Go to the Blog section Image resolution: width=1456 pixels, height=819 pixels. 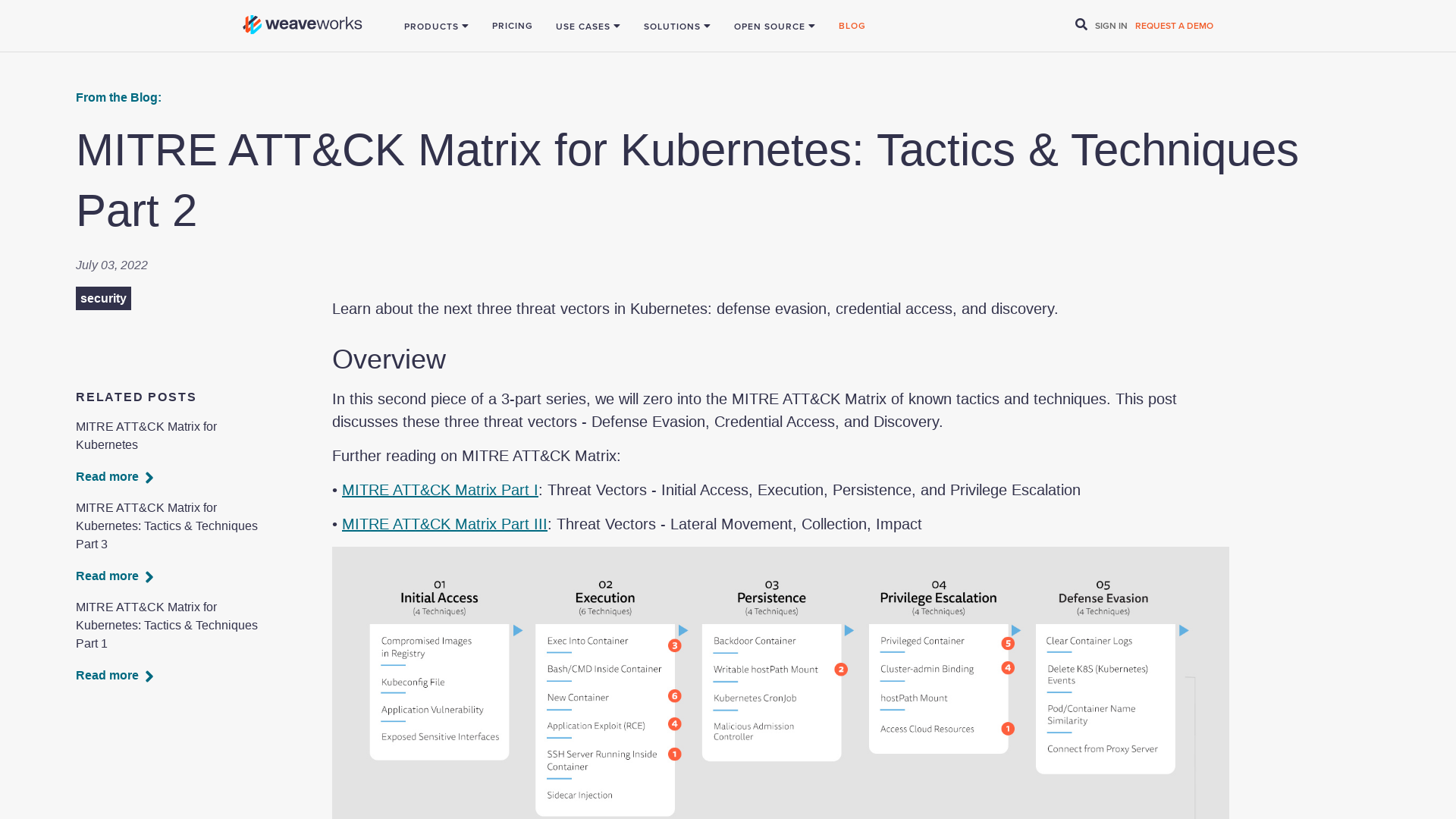click(852, 25)
